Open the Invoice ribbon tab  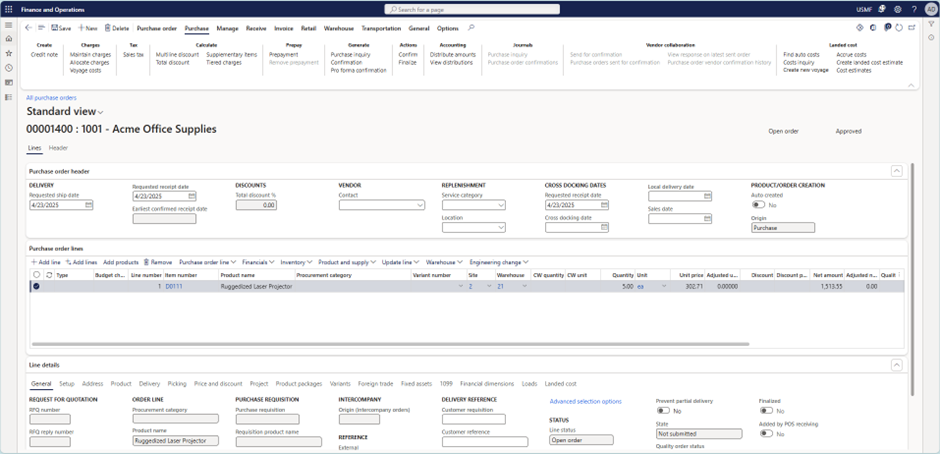[x=284, y=28]
